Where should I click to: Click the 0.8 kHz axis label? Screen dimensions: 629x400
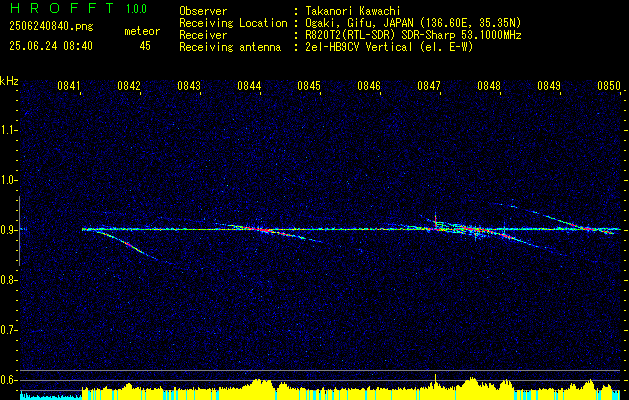click(x=8, y=280)
